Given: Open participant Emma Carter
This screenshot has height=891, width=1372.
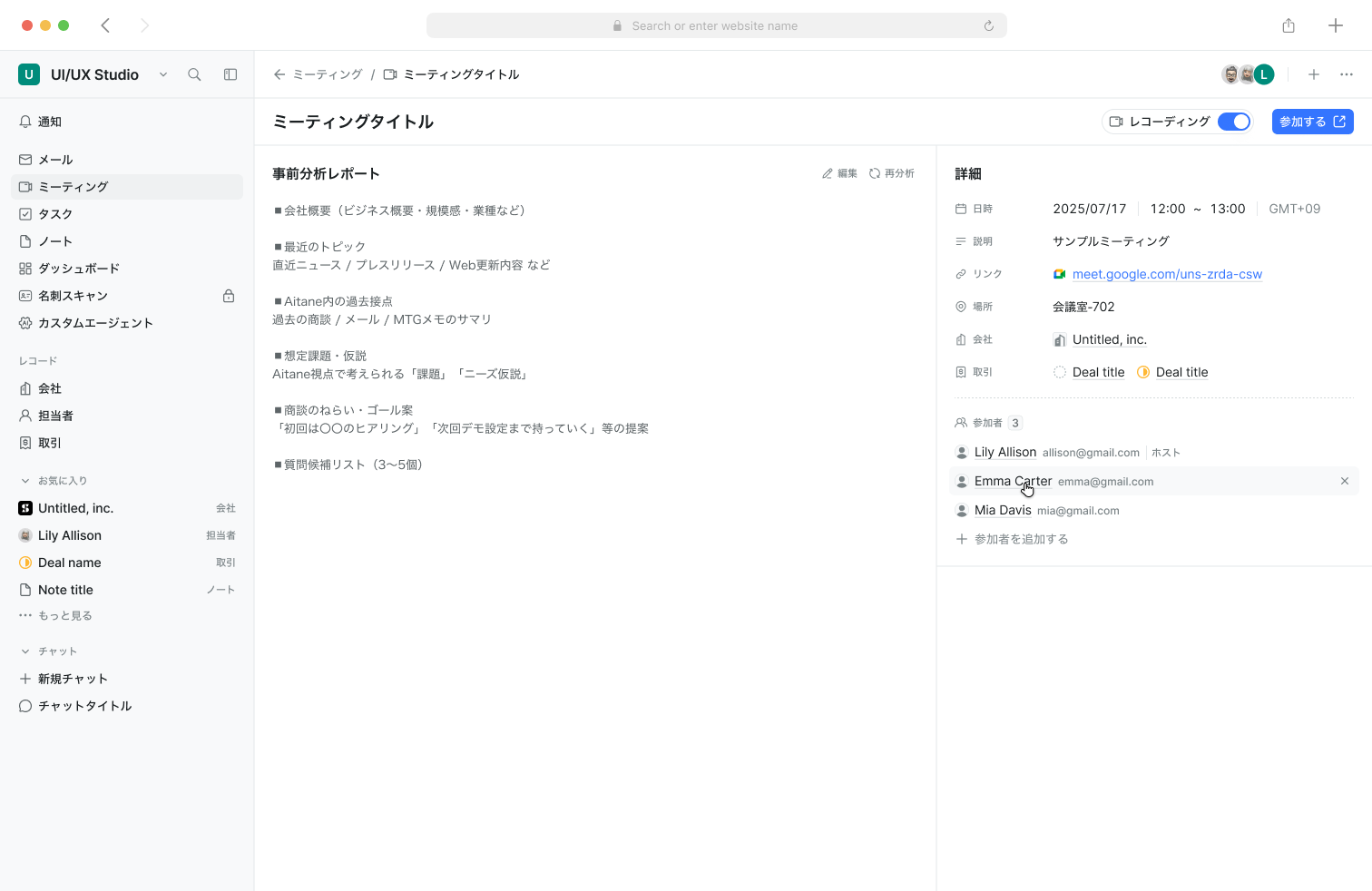Looking at the screenshot, I should pos(1014,481).
